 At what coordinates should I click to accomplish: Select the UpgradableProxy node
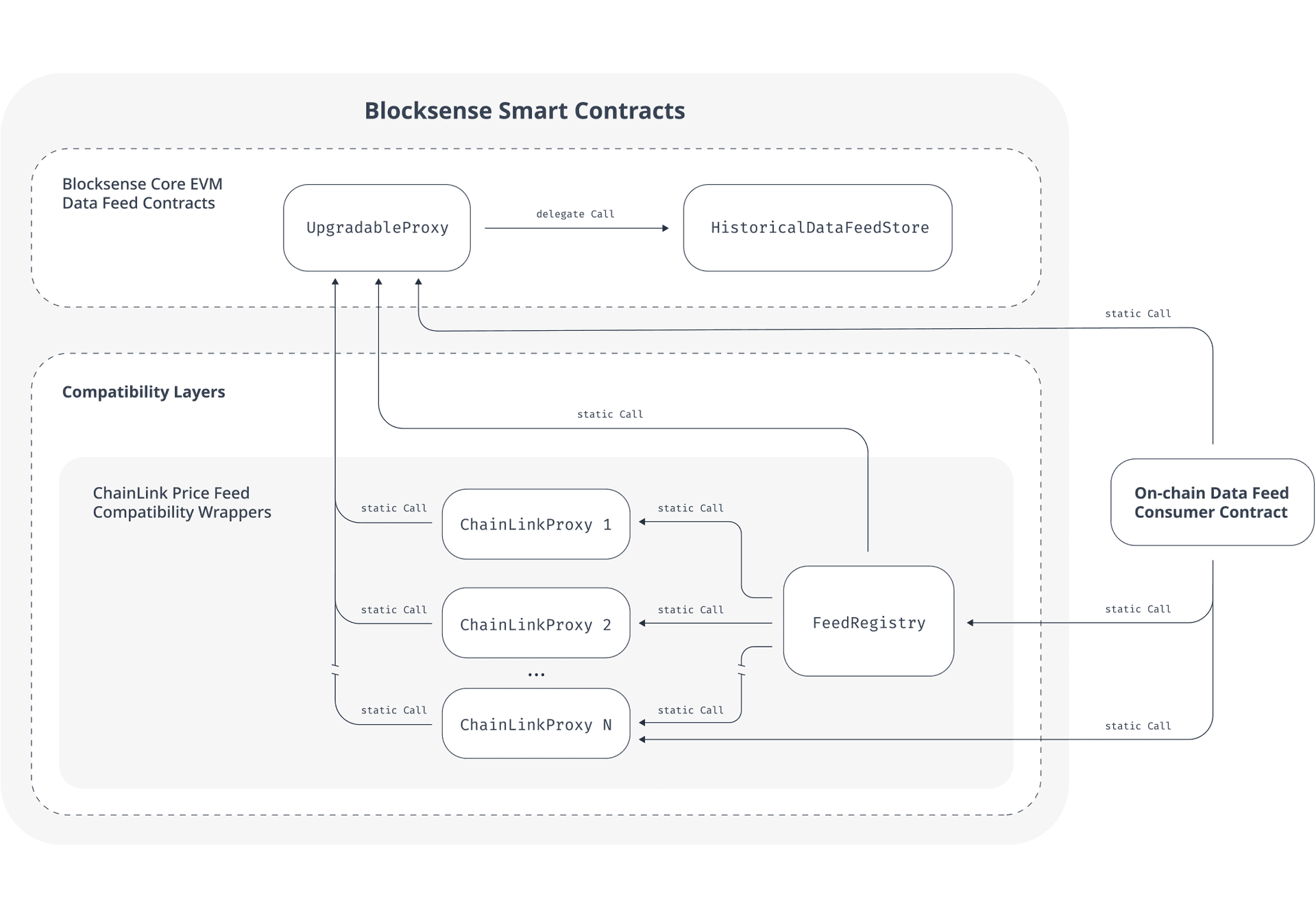click(x=377, y=227)
